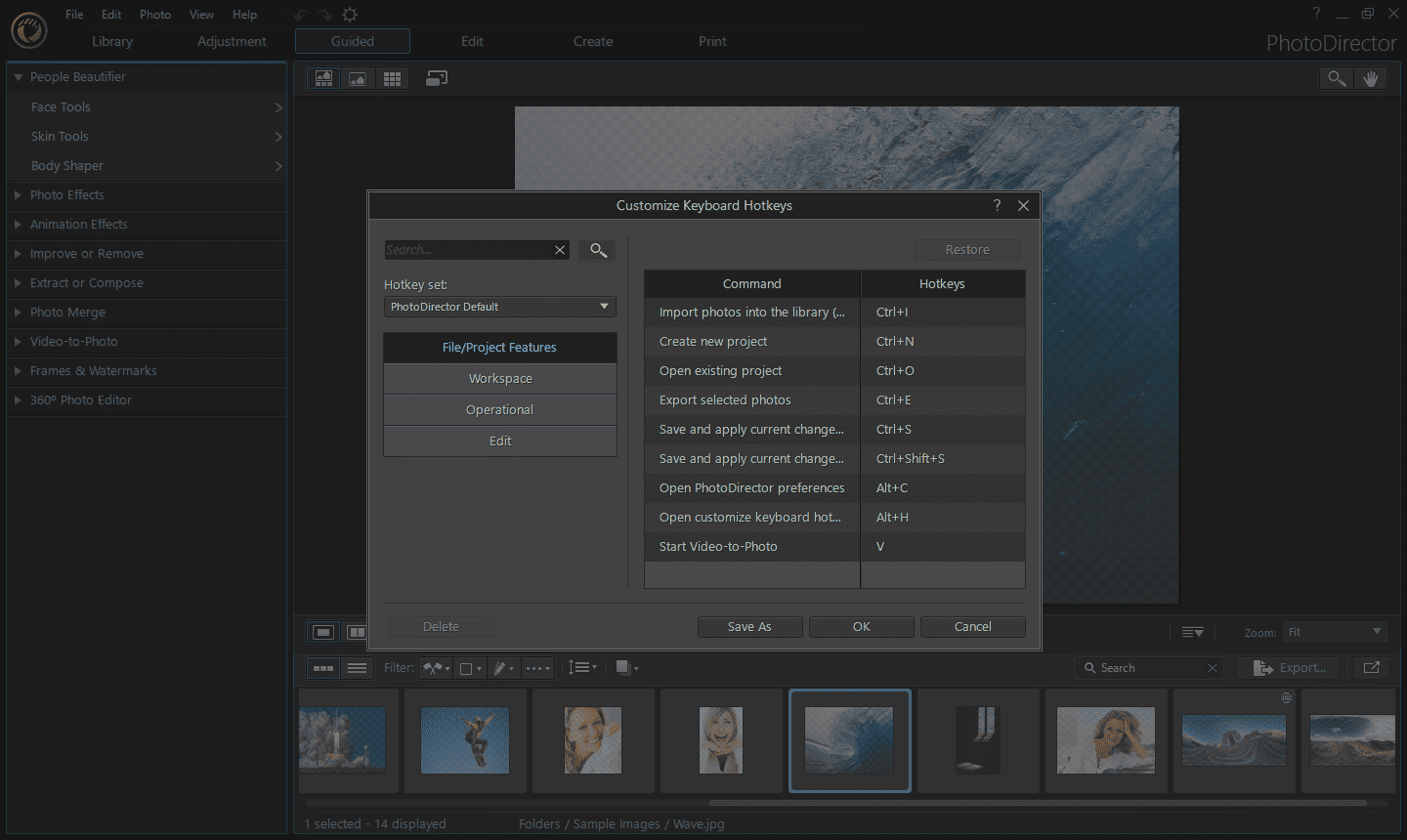Switch to browser grid view icon
This screenshot has height=840, width=1407.
tap(392, 78)
